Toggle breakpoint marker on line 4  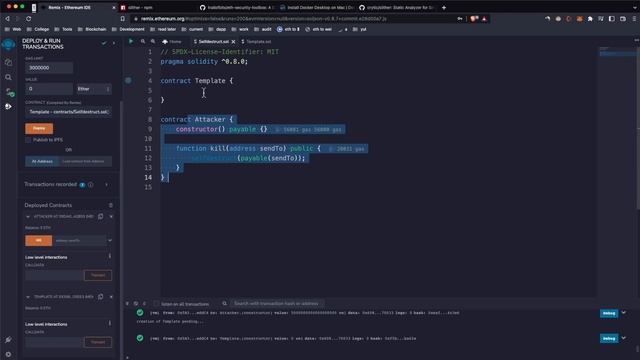click(x=128, y=80)
